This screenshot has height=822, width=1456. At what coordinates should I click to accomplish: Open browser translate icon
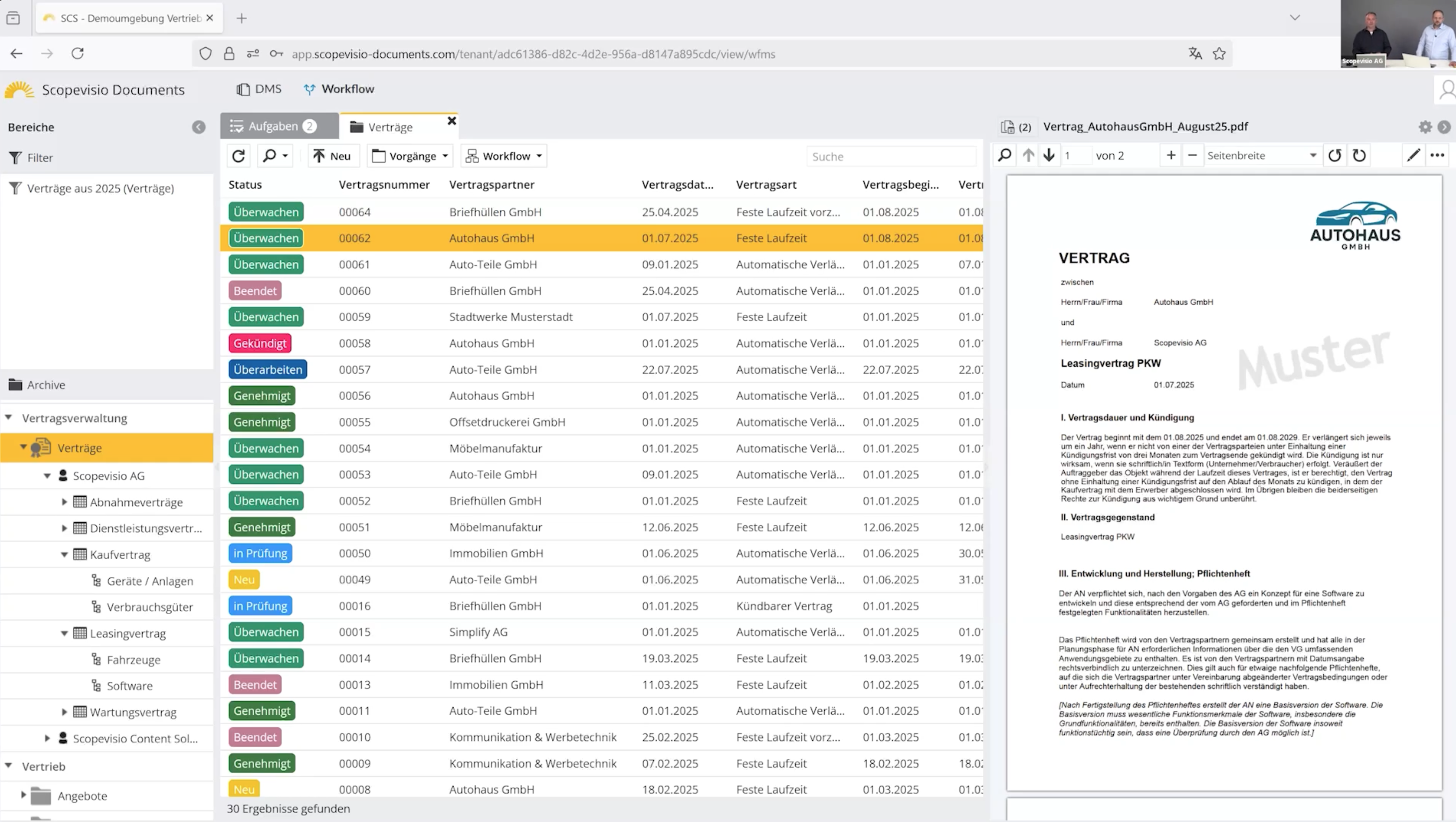click(1195, 54)
